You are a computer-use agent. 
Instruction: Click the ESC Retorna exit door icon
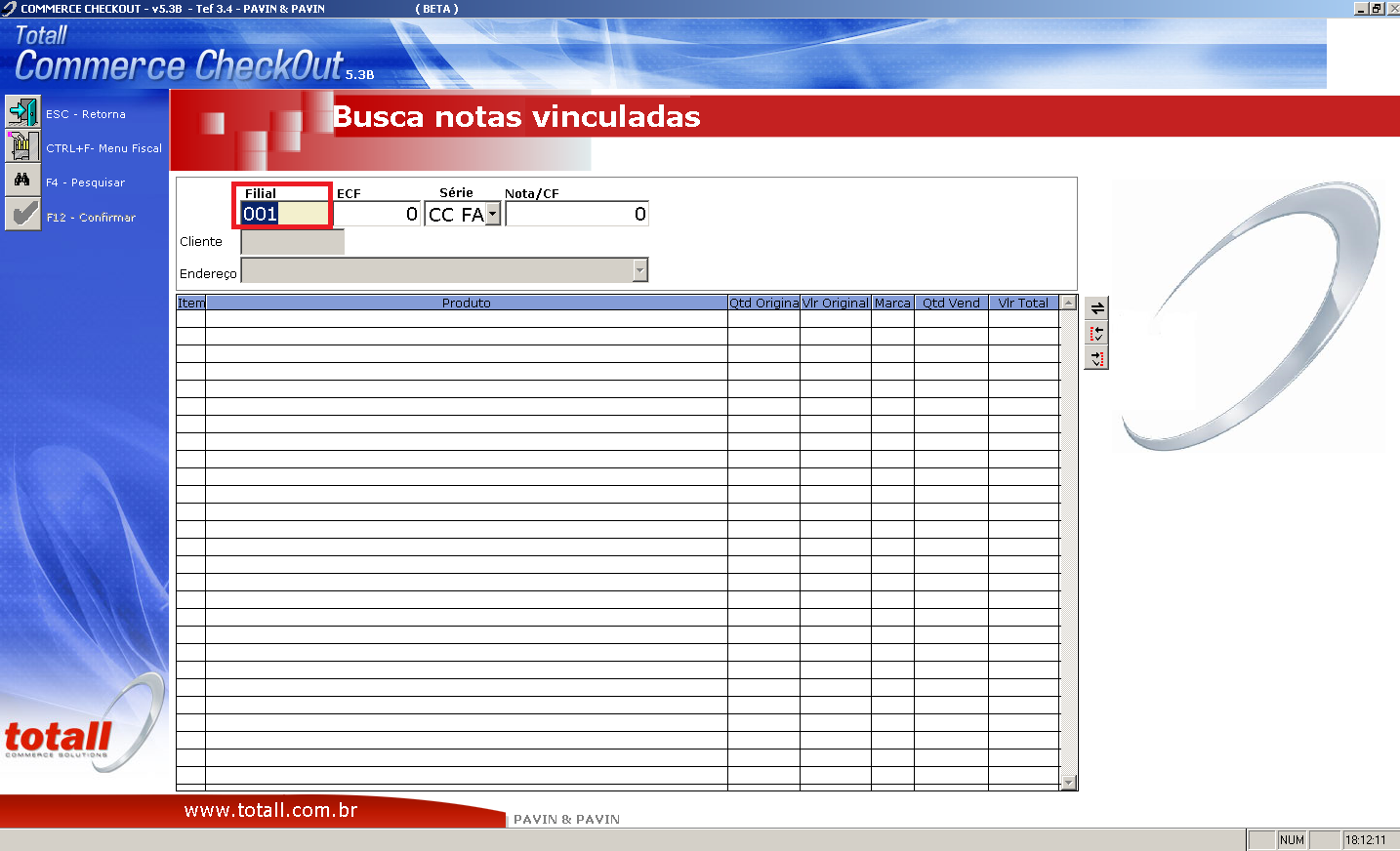click(22, 112)
